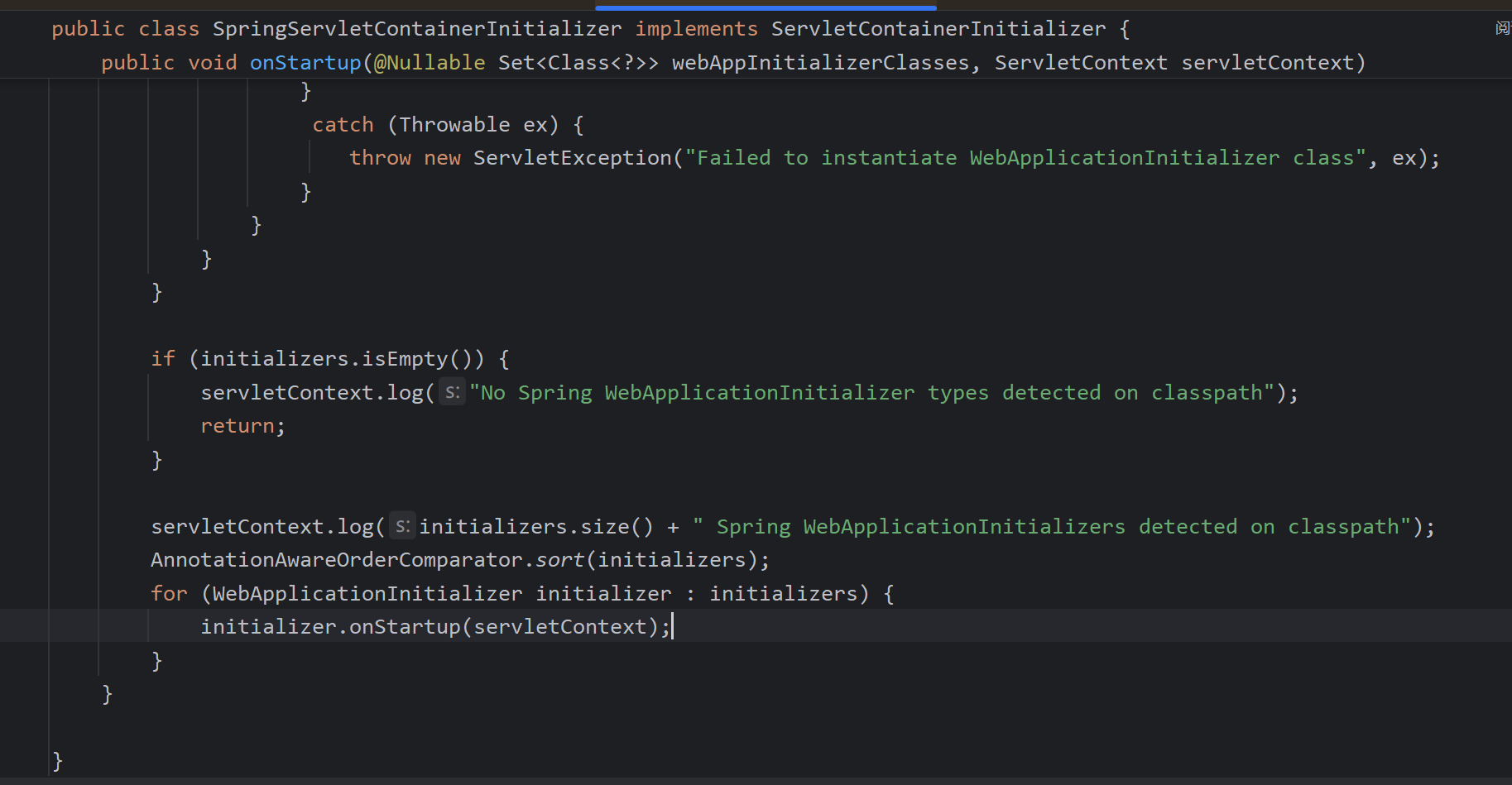
Task: Toggle the 阅 reader mode button
Action: pos(1503,28)
